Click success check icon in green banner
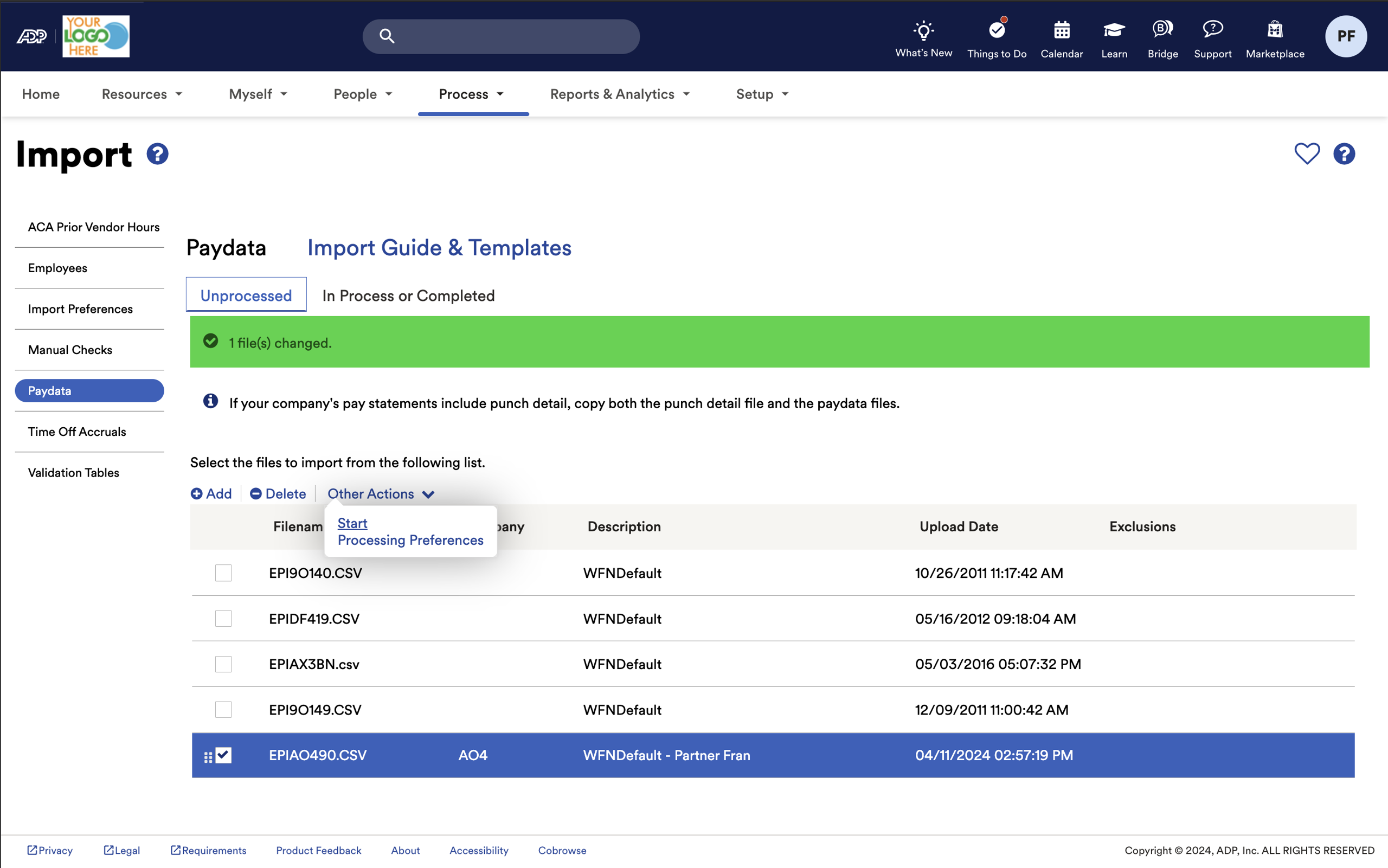The image size is (1388, 868). [x=211, y=341]
